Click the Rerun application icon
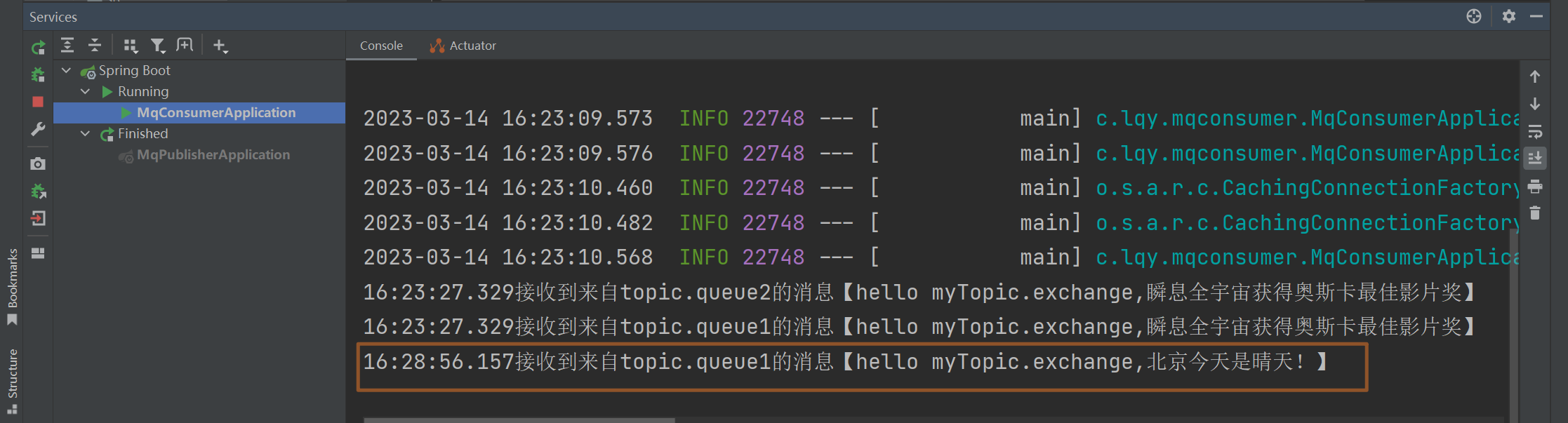The image size is (1568, 423). (38, 47)
